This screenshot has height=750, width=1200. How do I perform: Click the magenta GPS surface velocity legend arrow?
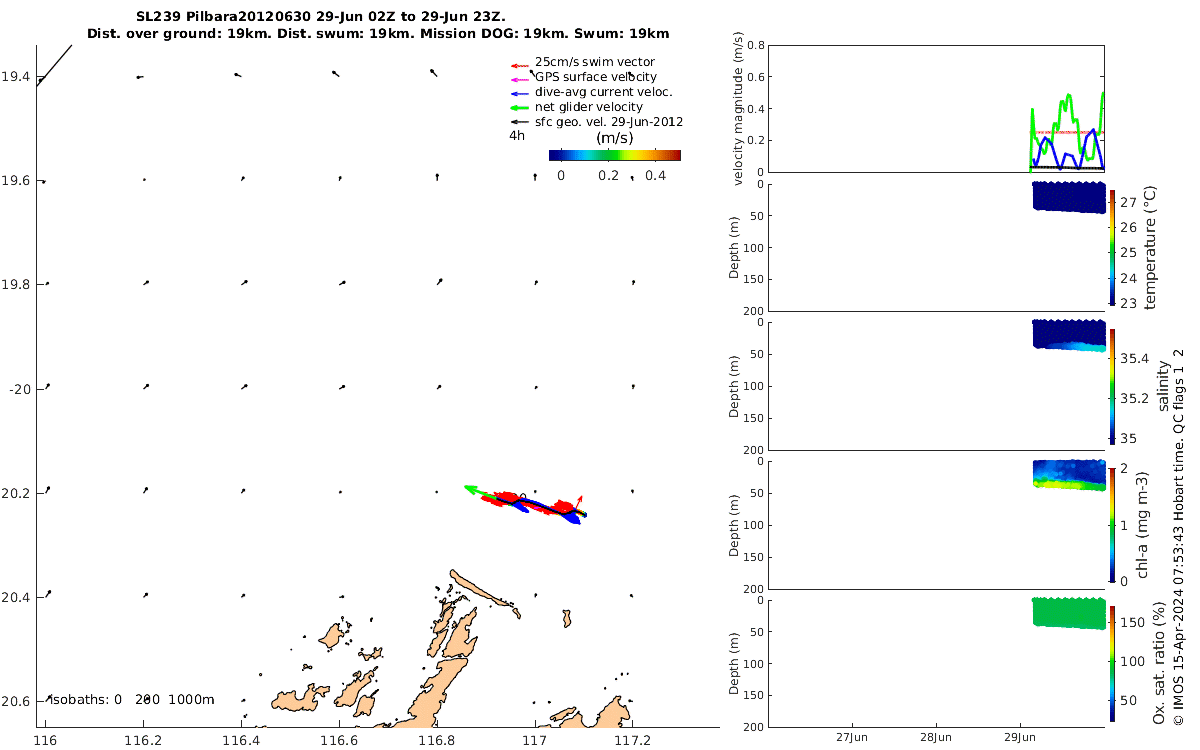click(x=518, y=80)
